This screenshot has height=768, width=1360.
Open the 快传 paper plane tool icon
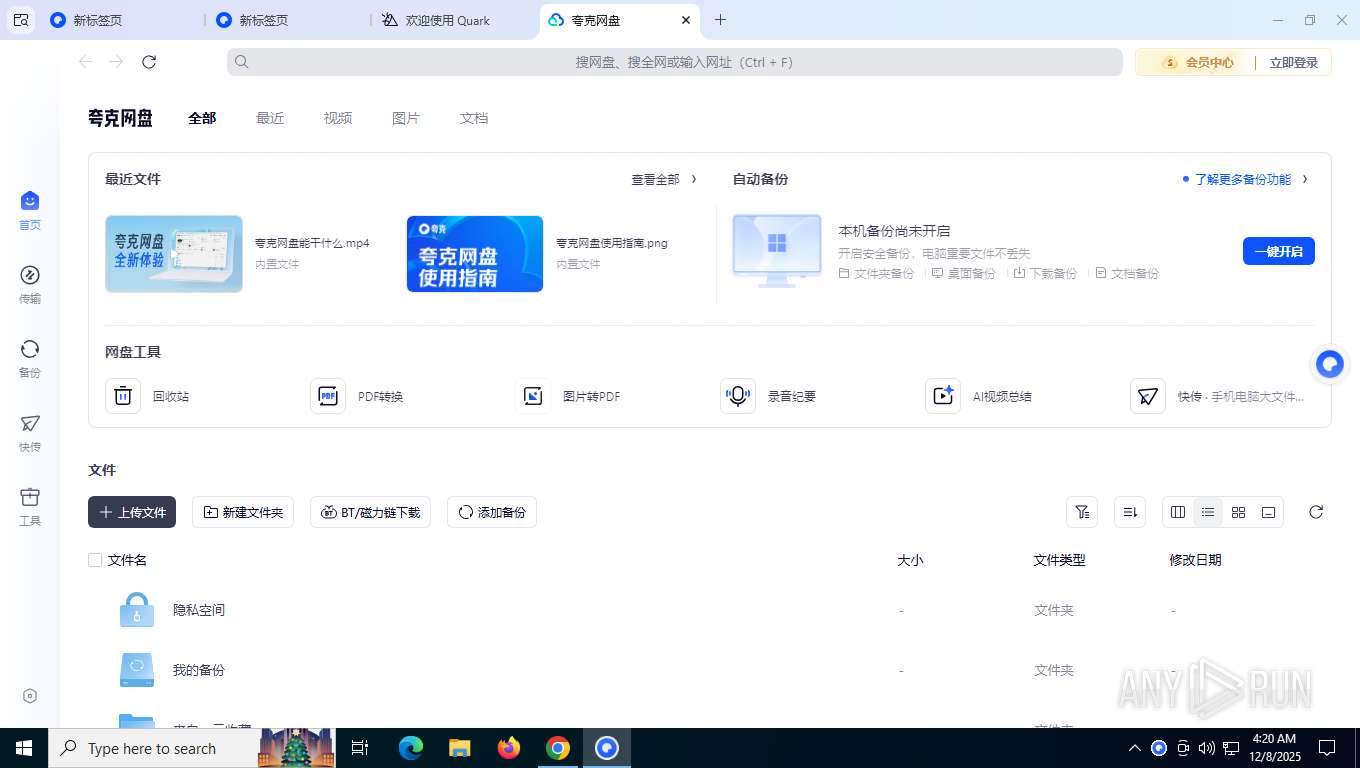[1148, 396]
